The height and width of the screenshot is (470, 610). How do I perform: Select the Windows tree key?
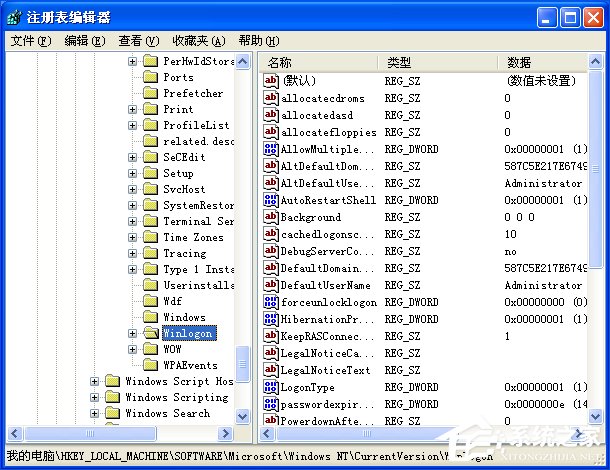click(x=184, y=317)
